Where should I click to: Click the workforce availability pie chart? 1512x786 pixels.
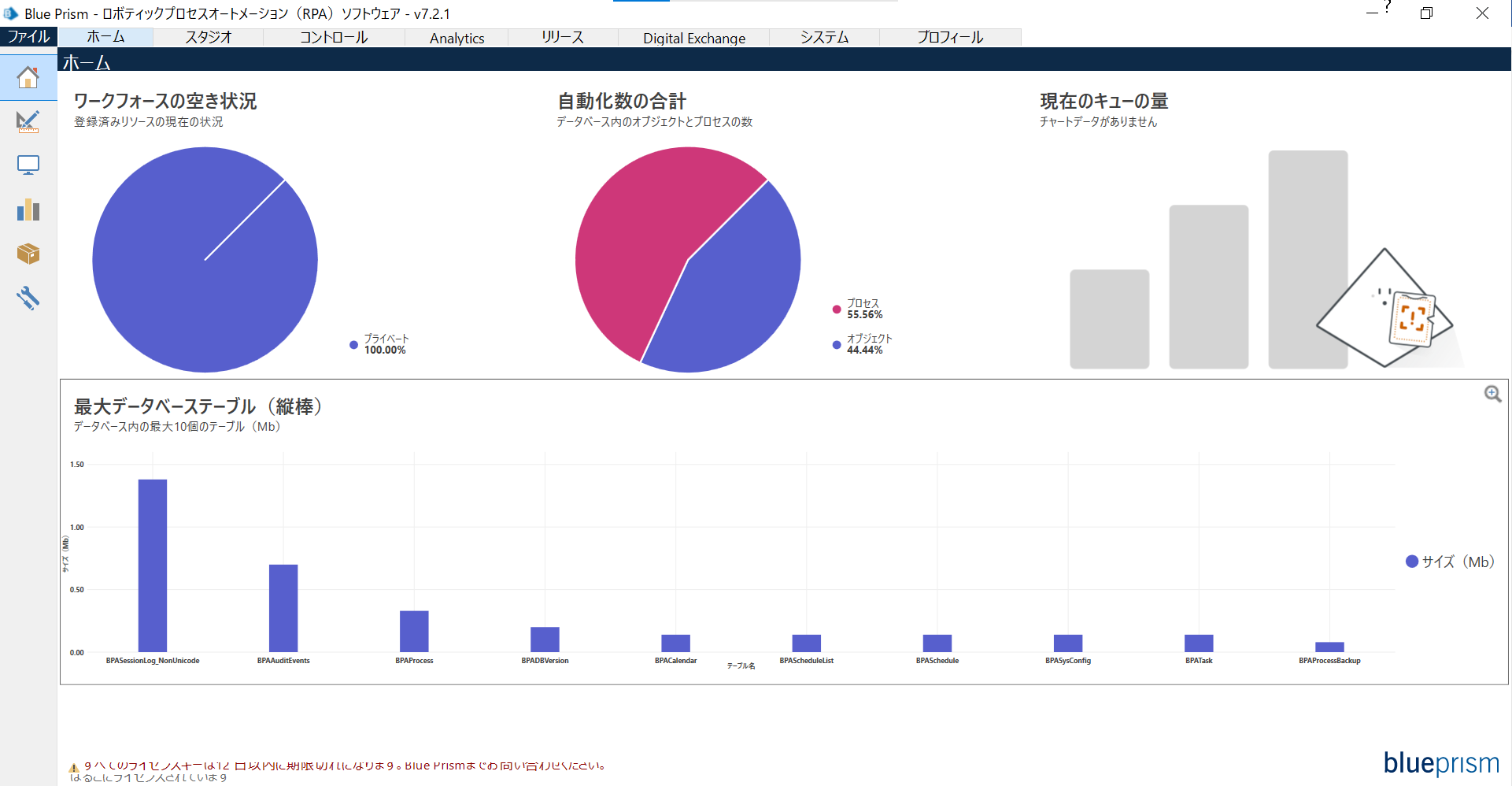205,260
